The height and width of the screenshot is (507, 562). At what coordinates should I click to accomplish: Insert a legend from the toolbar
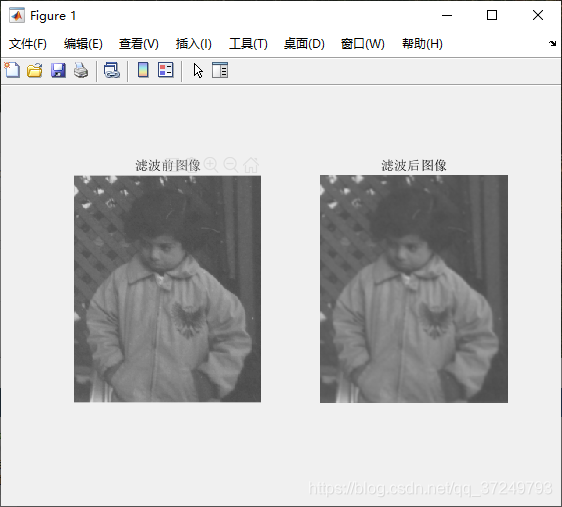coord(166,70)
